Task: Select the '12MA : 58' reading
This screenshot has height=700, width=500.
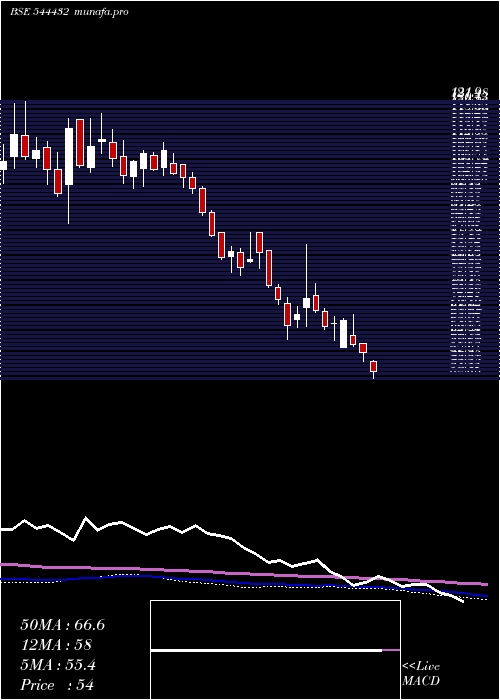Action: (x=56, y=645)
